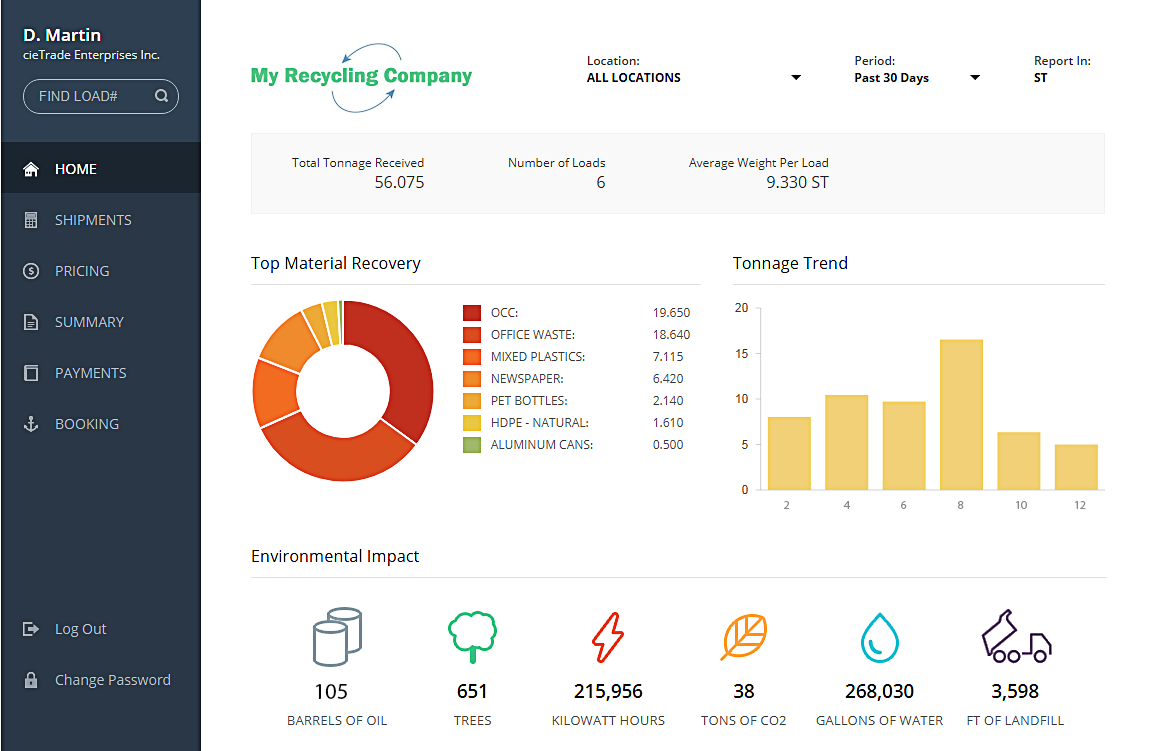Click the Newspaper legend swatch
Viewport: 1156px width, 751px height.
pos(472,379)
